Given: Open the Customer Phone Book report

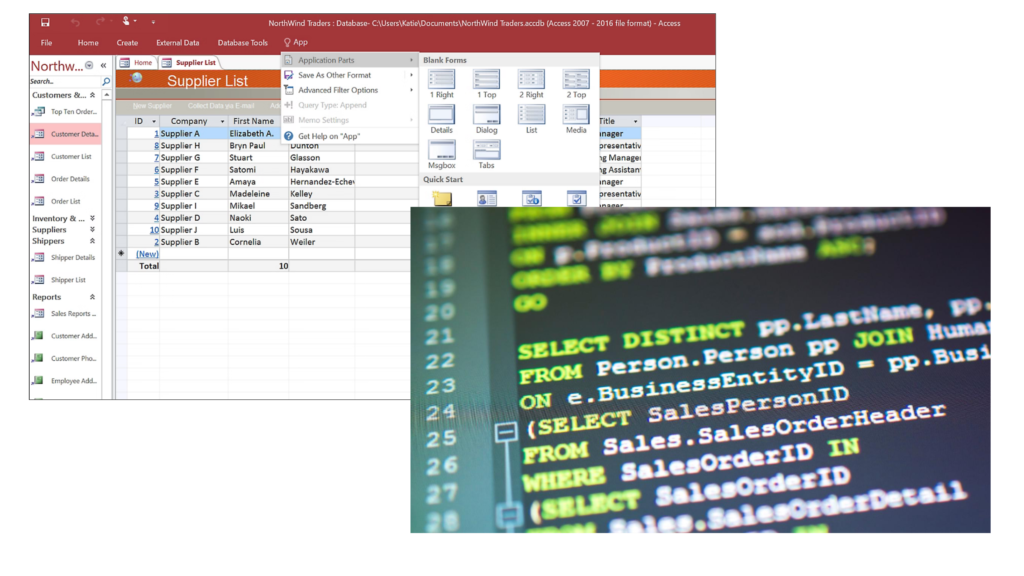Looking at the screenshot, I should click(65, 359).
